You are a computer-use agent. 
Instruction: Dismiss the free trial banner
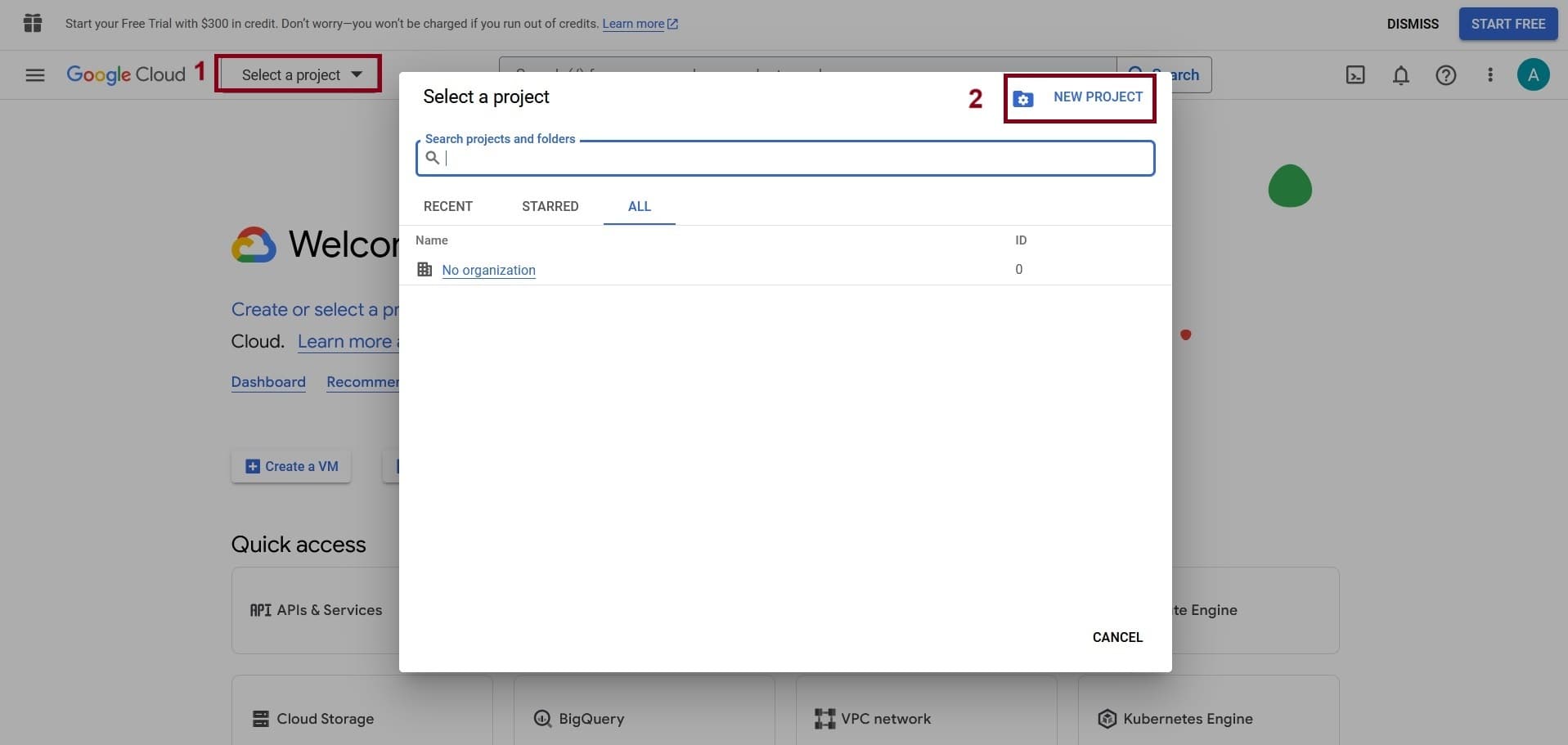[x=1412, y=24]
